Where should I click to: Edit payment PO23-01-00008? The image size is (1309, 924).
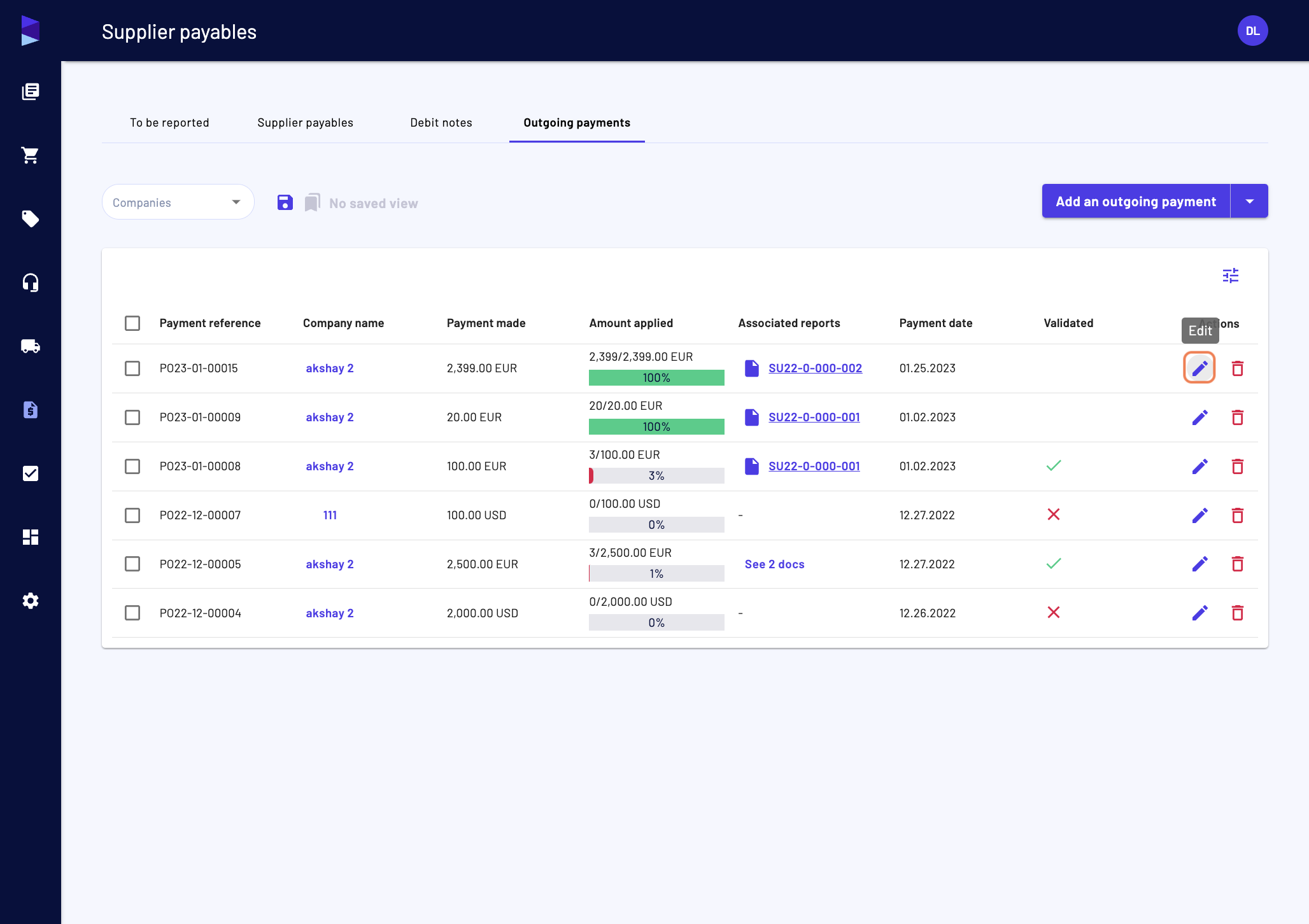(x=1199, y=466)
